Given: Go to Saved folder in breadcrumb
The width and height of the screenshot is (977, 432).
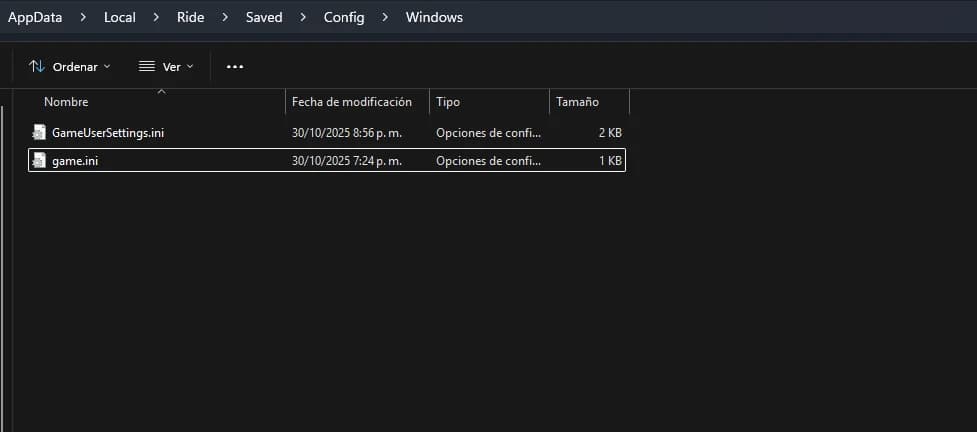Looking at the screenshot, I should click(x=264, y=17).
